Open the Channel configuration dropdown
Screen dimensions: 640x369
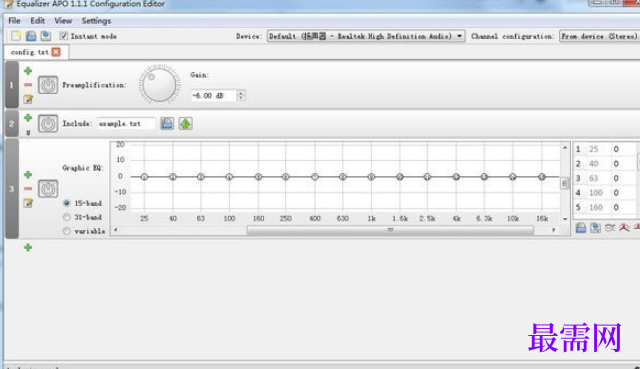[599, 36]
